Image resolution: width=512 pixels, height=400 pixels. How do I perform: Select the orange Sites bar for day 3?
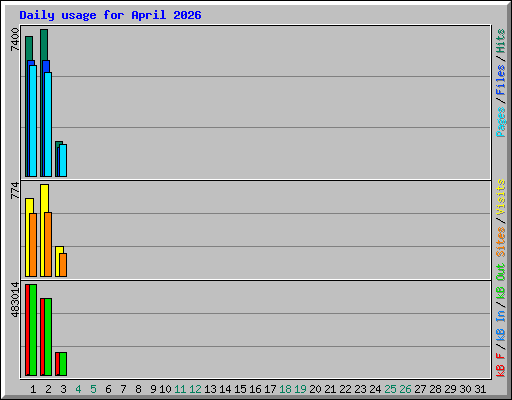click(x=63, y=265)
